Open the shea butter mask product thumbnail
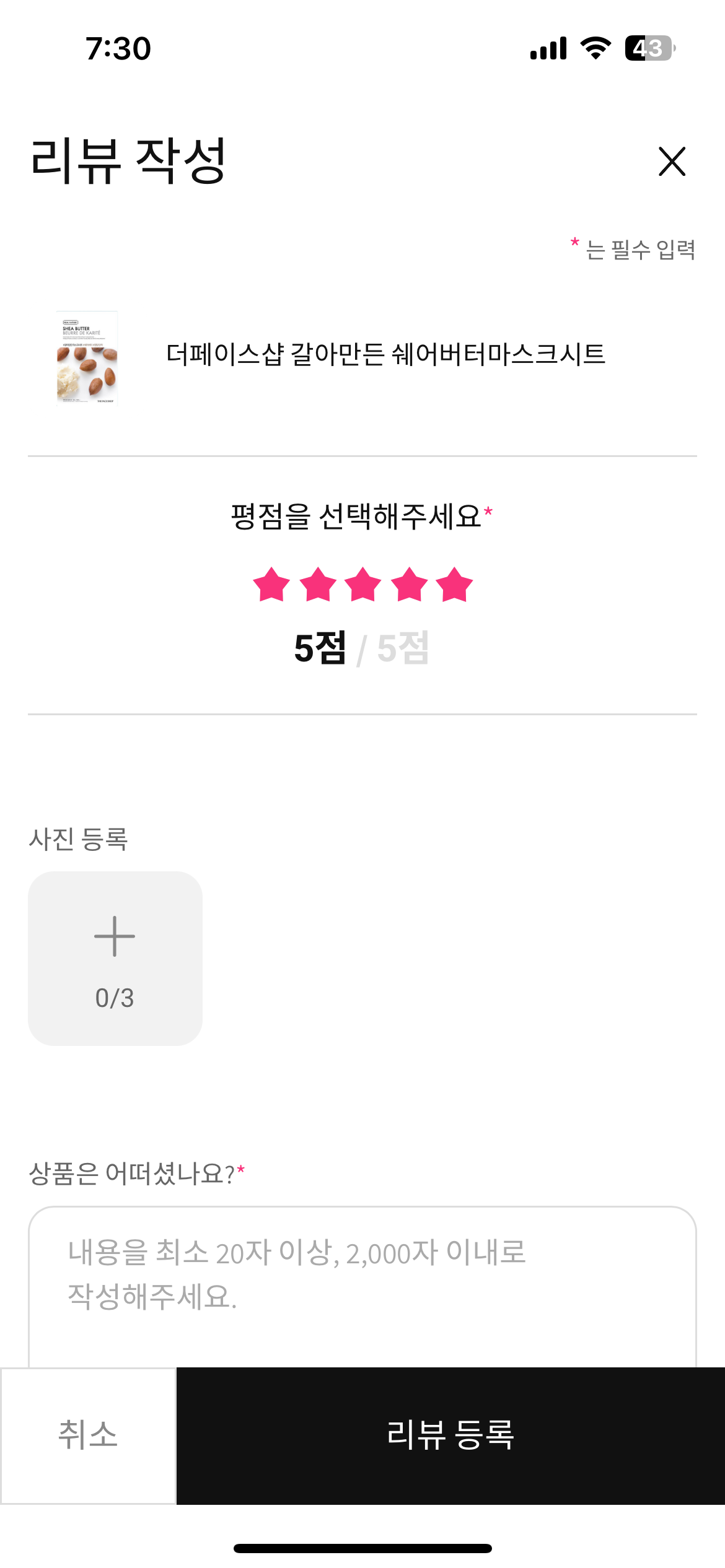The width and height of the screenshot is (725, 1568). pyautogui.click(x=87, y=358)
